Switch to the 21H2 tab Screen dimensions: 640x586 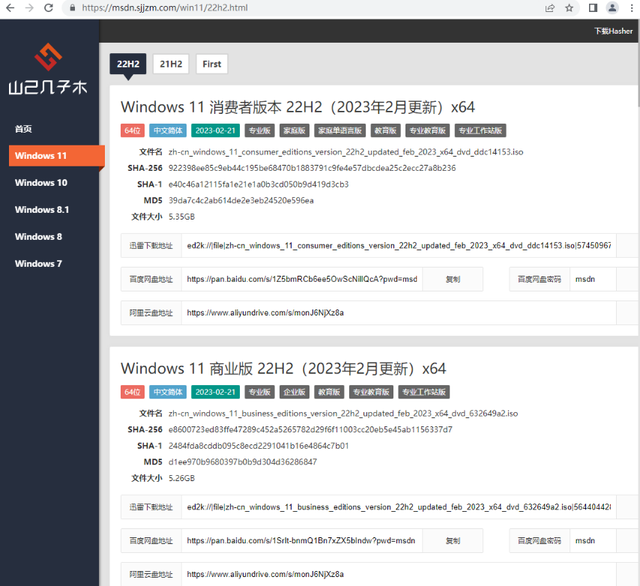[x=171, y=64]
